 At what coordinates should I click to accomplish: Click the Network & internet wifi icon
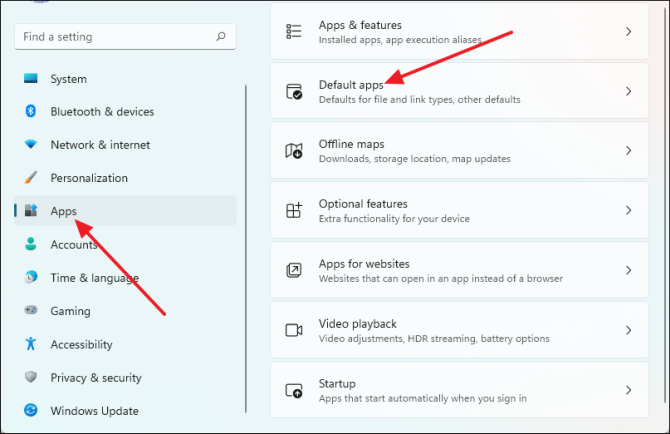[x=31, y=145]
